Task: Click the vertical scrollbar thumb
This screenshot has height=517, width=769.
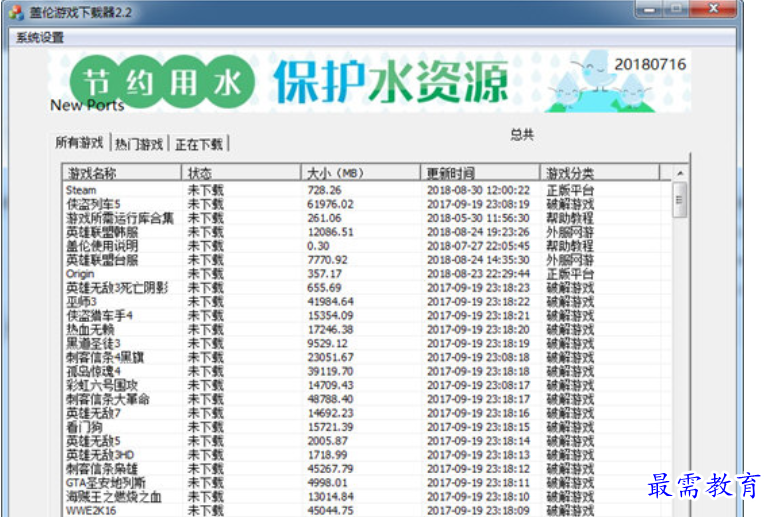Action: (680, 200)
